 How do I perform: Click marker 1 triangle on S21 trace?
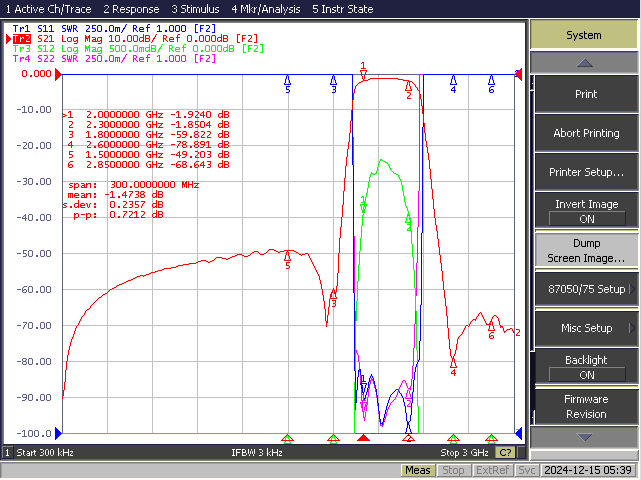363,74
